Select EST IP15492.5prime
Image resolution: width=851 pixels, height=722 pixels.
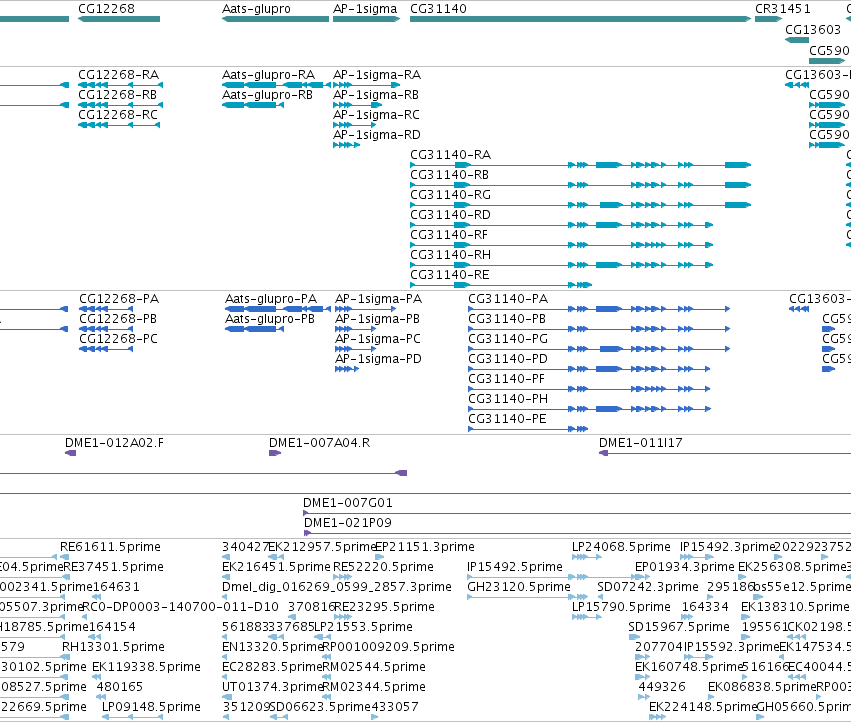tap(515, 567)
